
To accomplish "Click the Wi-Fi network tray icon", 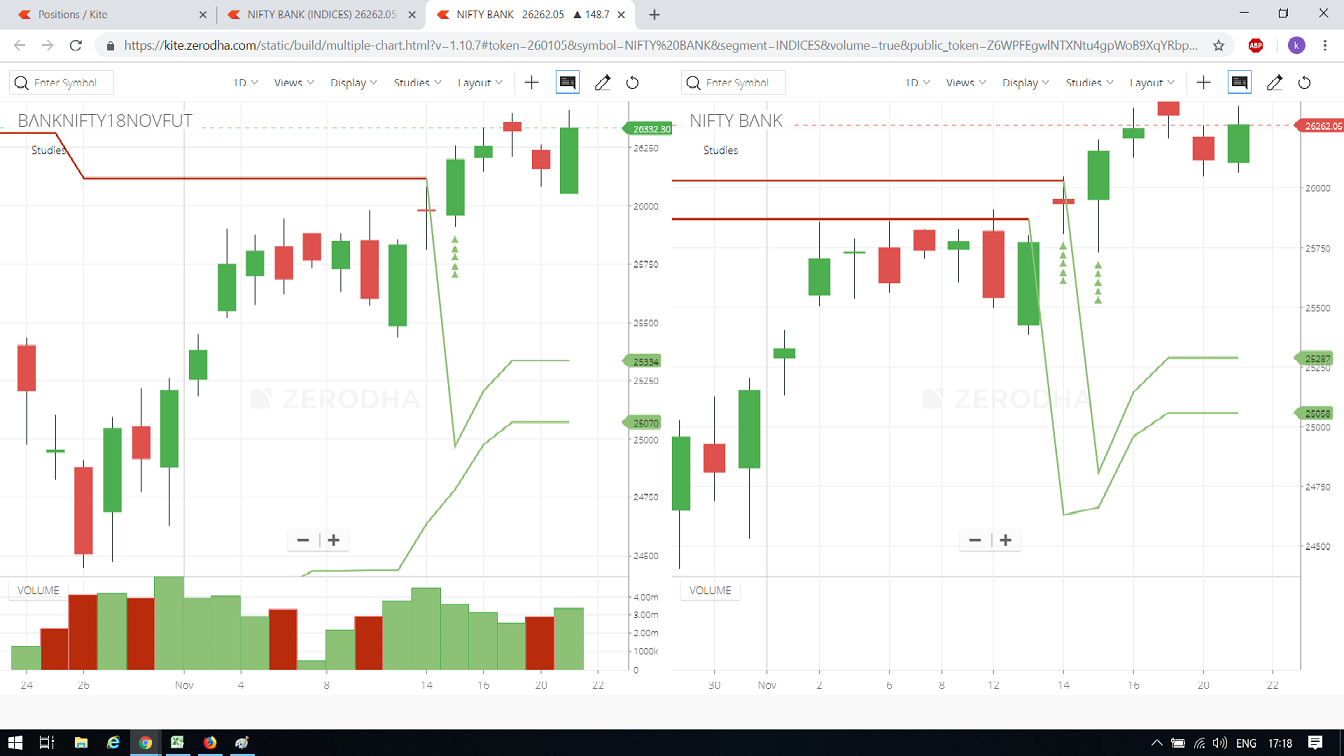I will tap(1199, 743).
